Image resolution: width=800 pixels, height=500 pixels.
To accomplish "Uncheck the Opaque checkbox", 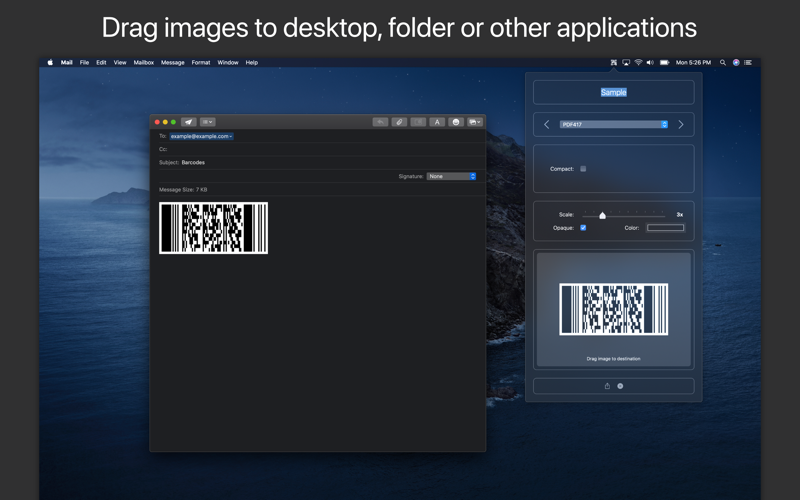I will pyautogui.click(x=583, y=228).
